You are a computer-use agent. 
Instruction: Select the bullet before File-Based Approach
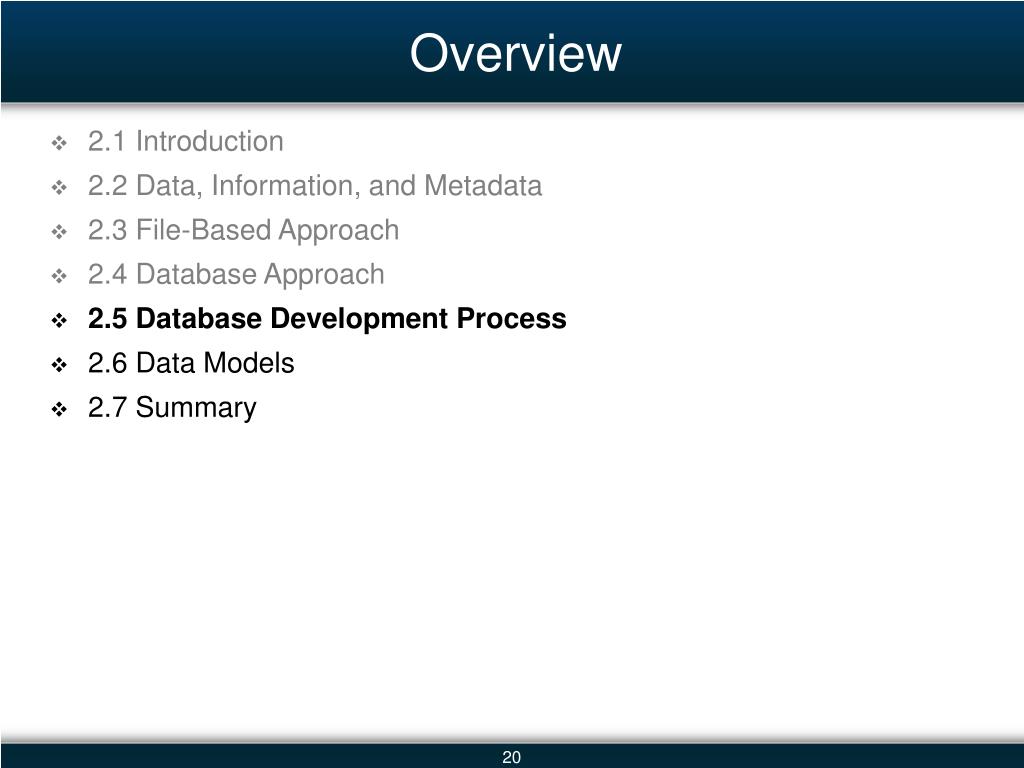(x=59, y=232)
